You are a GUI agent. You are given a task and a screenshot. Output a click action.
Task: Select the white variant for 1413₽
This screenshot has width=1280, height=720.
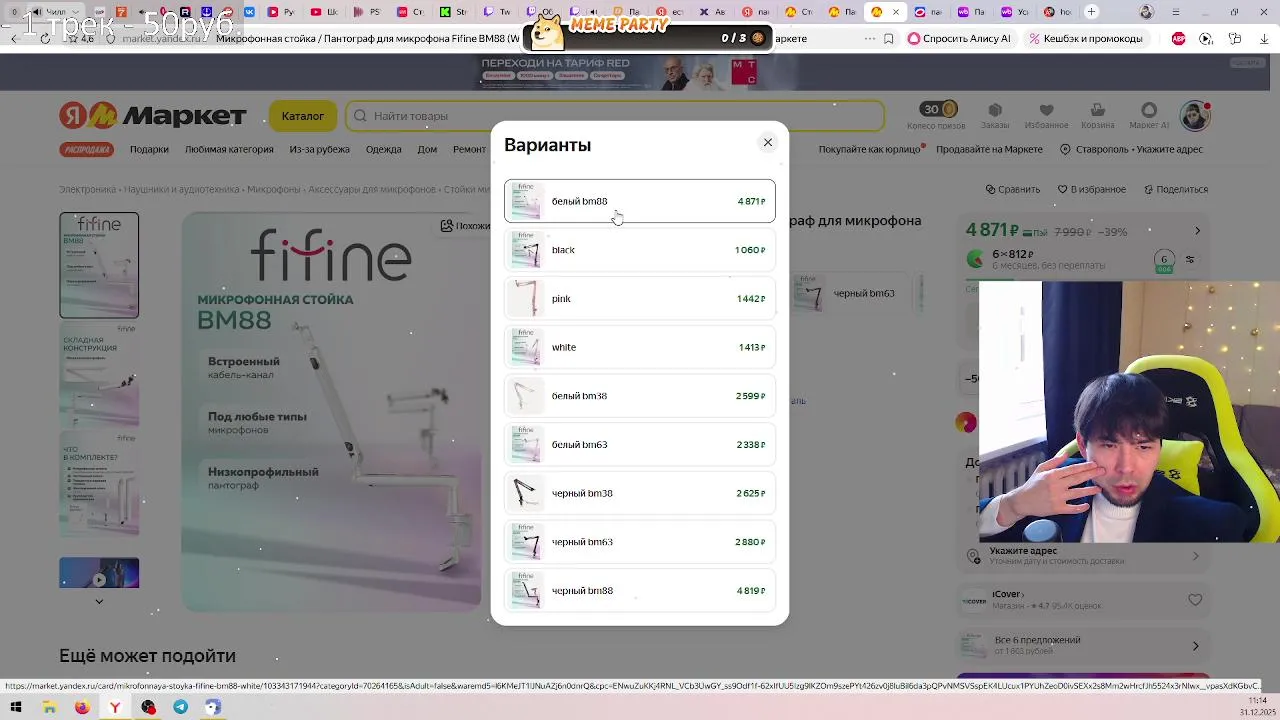(x=639, y=347)
